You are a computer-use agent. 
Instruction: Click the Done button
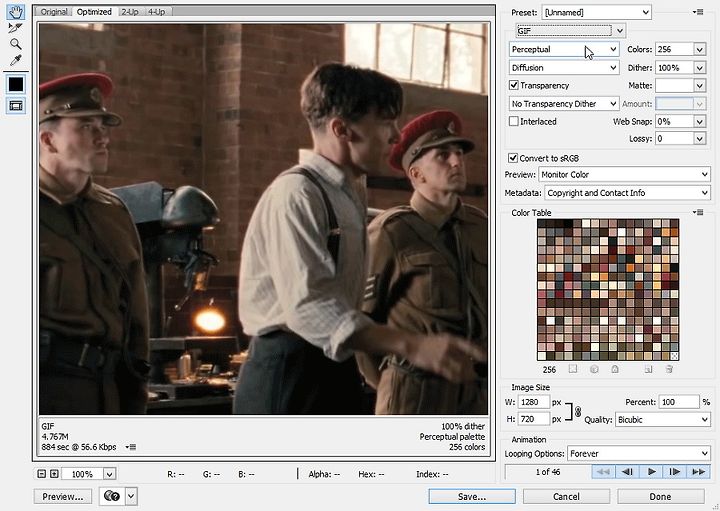tap(660, 496)
